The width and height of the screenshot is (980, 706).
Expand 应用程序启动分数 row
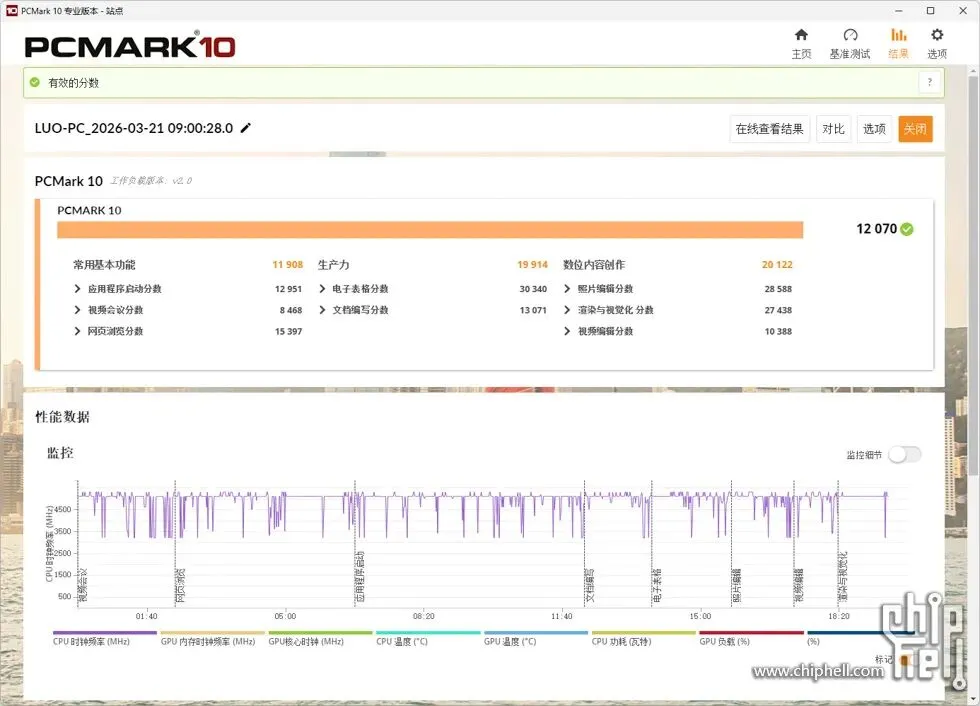pos(78,289)
